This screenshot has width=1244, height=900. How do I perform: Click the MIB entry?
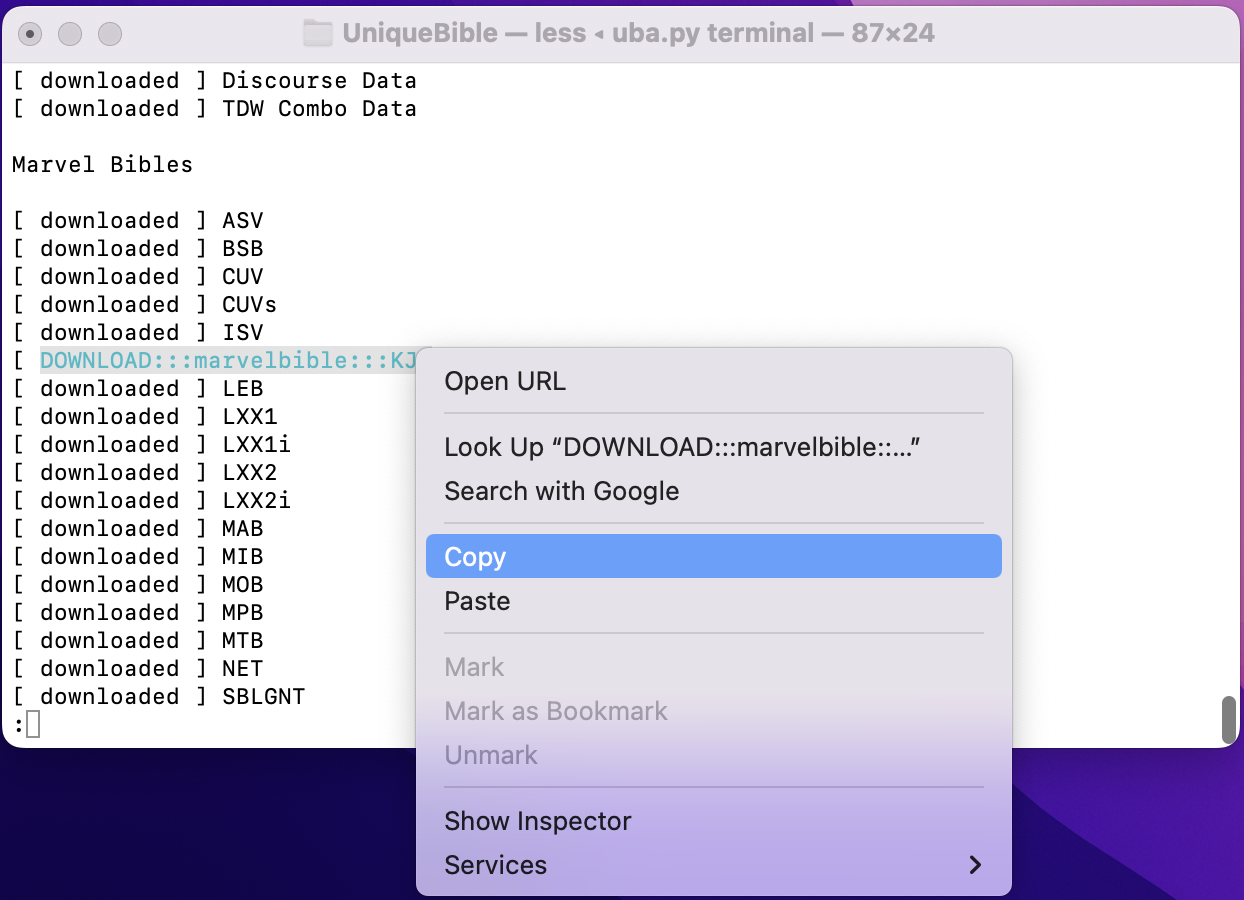click(x=138, y=556)
